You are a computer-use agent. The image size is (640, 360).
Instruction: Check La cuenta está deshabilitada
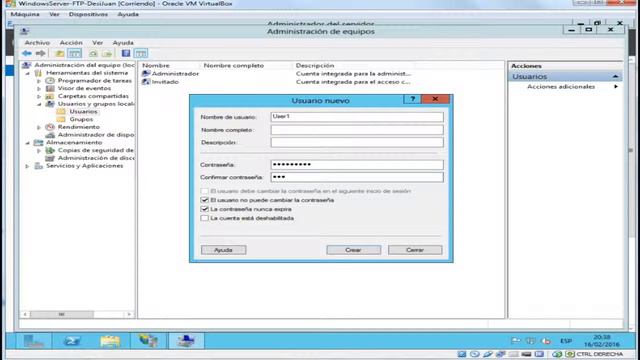coord(204,218)
